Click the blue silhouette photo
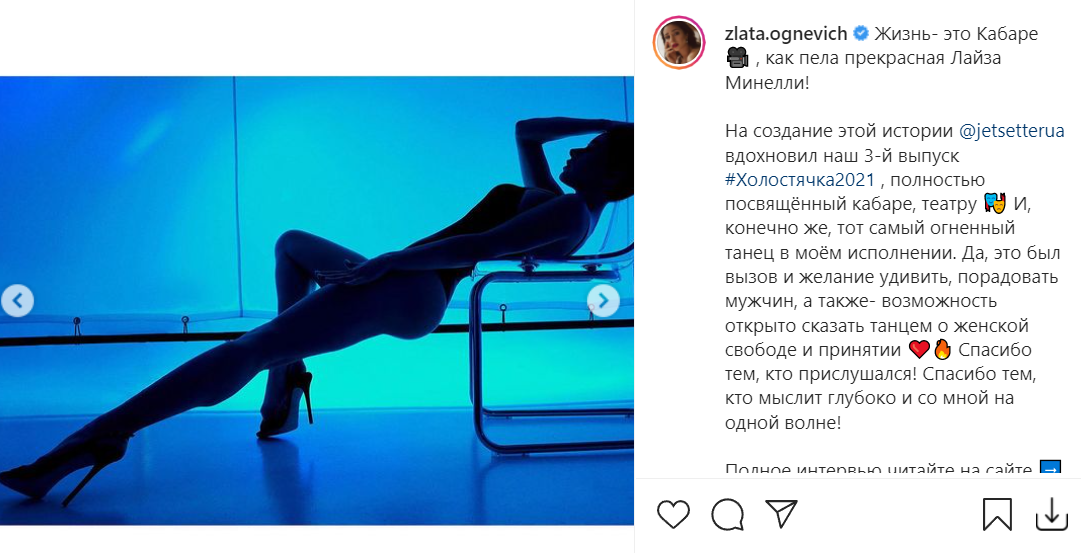Screen dimensions: 1081x553 point(316,301)
